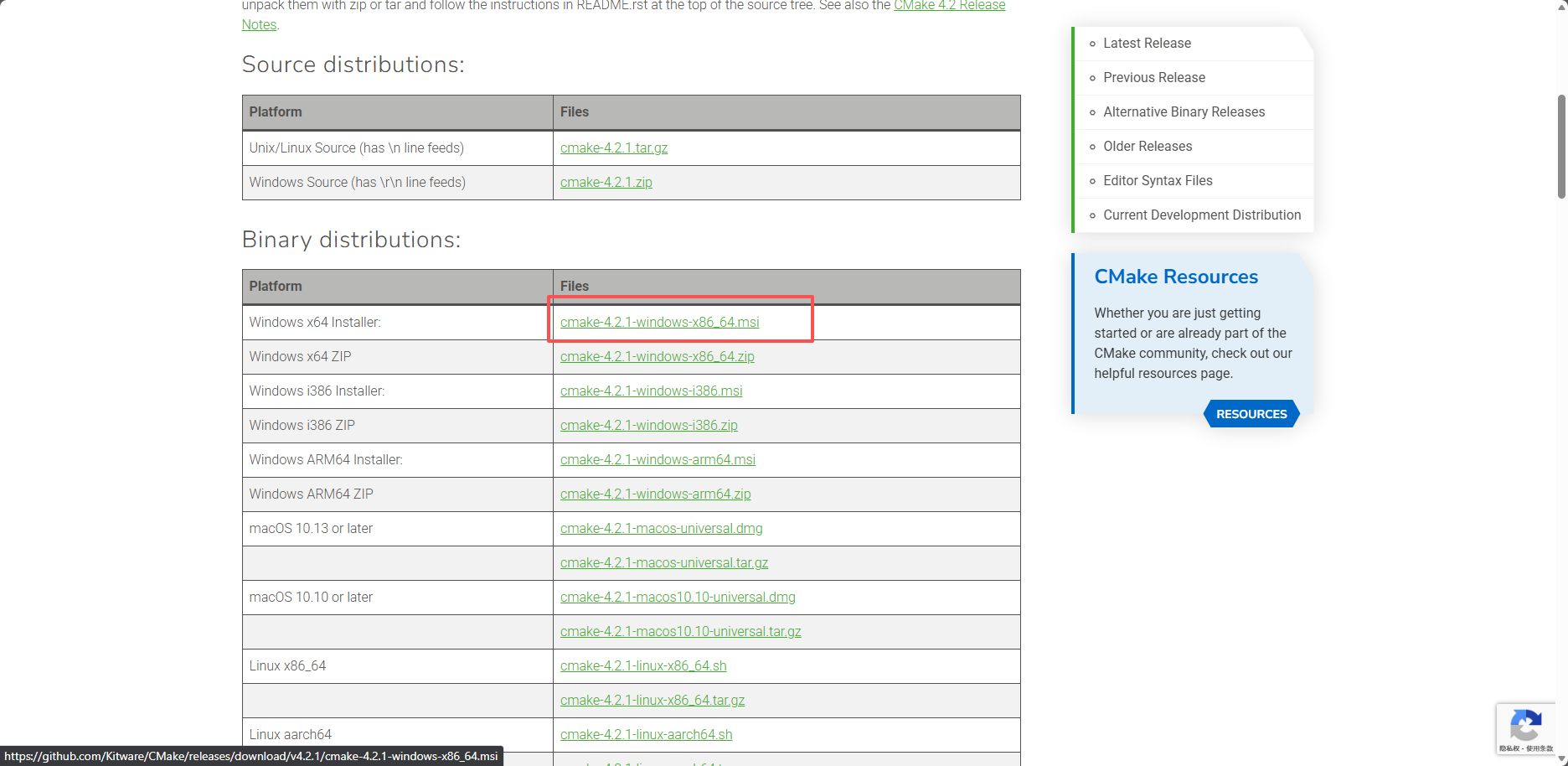
Task: Select the 'Linux aarch64' platform cell
Action: point(398,734)
